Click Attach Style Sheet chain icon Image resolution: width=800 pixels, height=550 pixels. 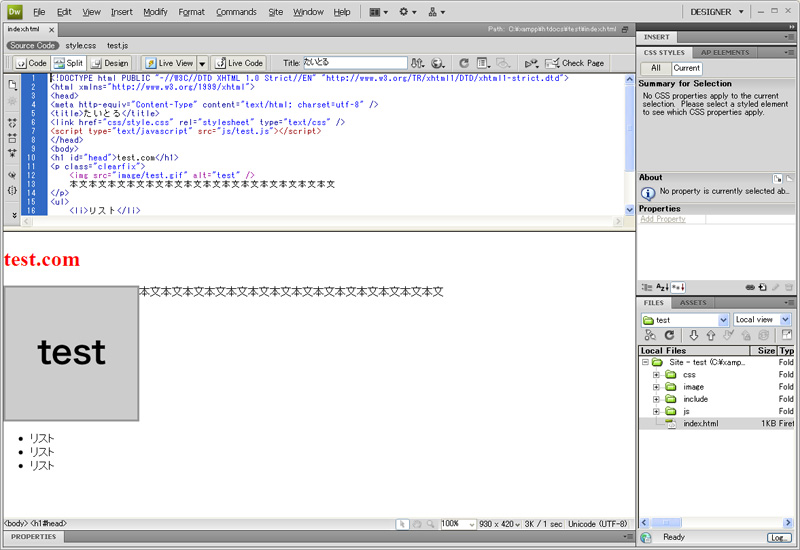749,287
